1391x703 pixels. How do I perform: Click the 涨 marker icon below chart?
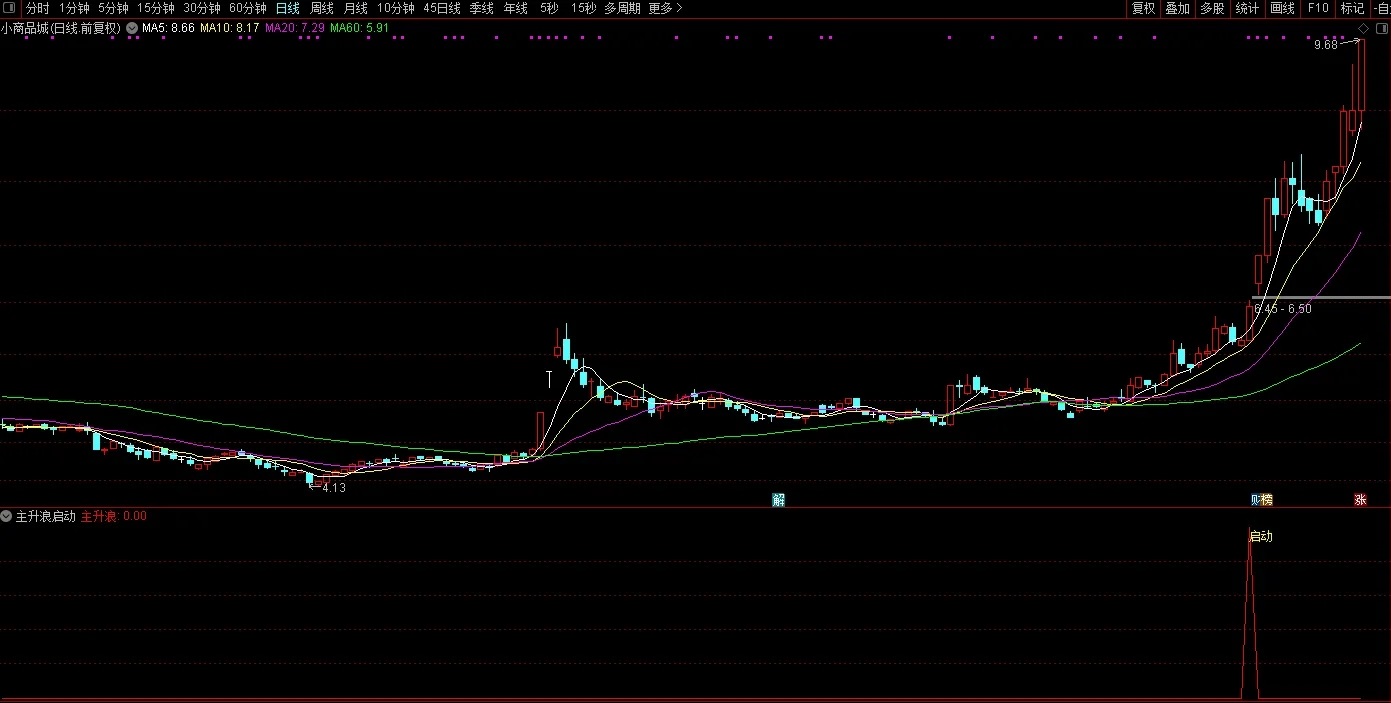(1360, 500)
